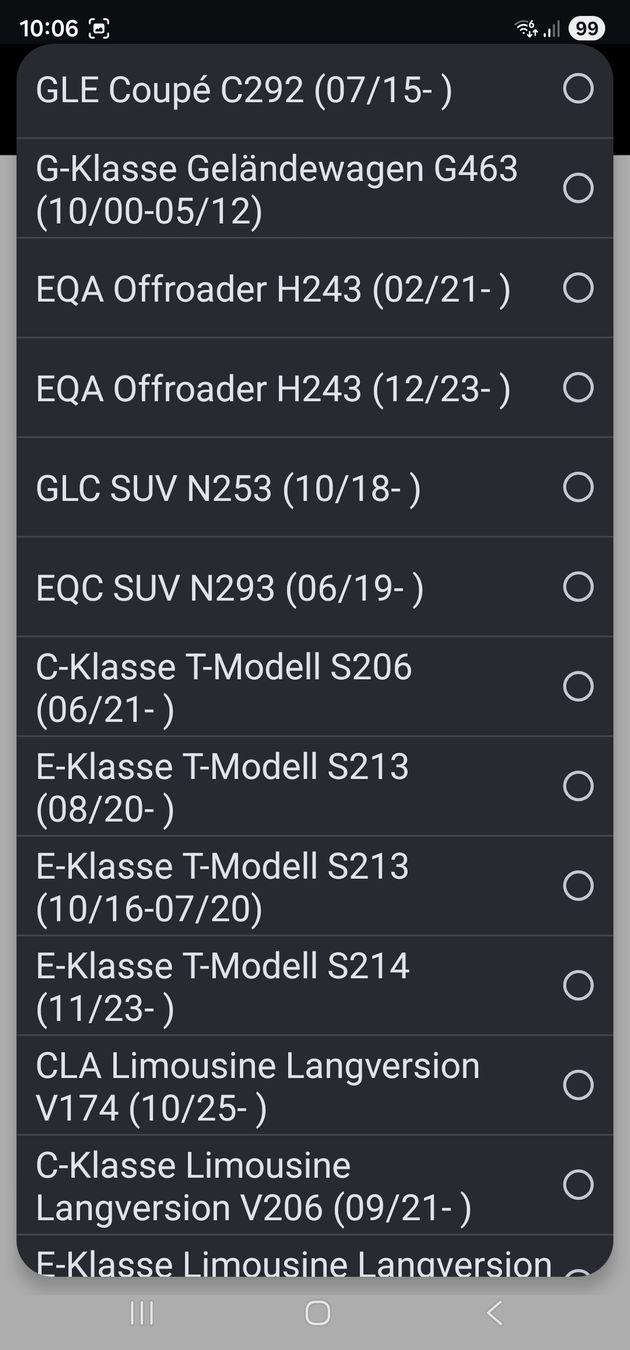Tap the partially visible E-Klasse Limousine Langversion entry
The image size is (630, 1350).
pos(293,1262)
